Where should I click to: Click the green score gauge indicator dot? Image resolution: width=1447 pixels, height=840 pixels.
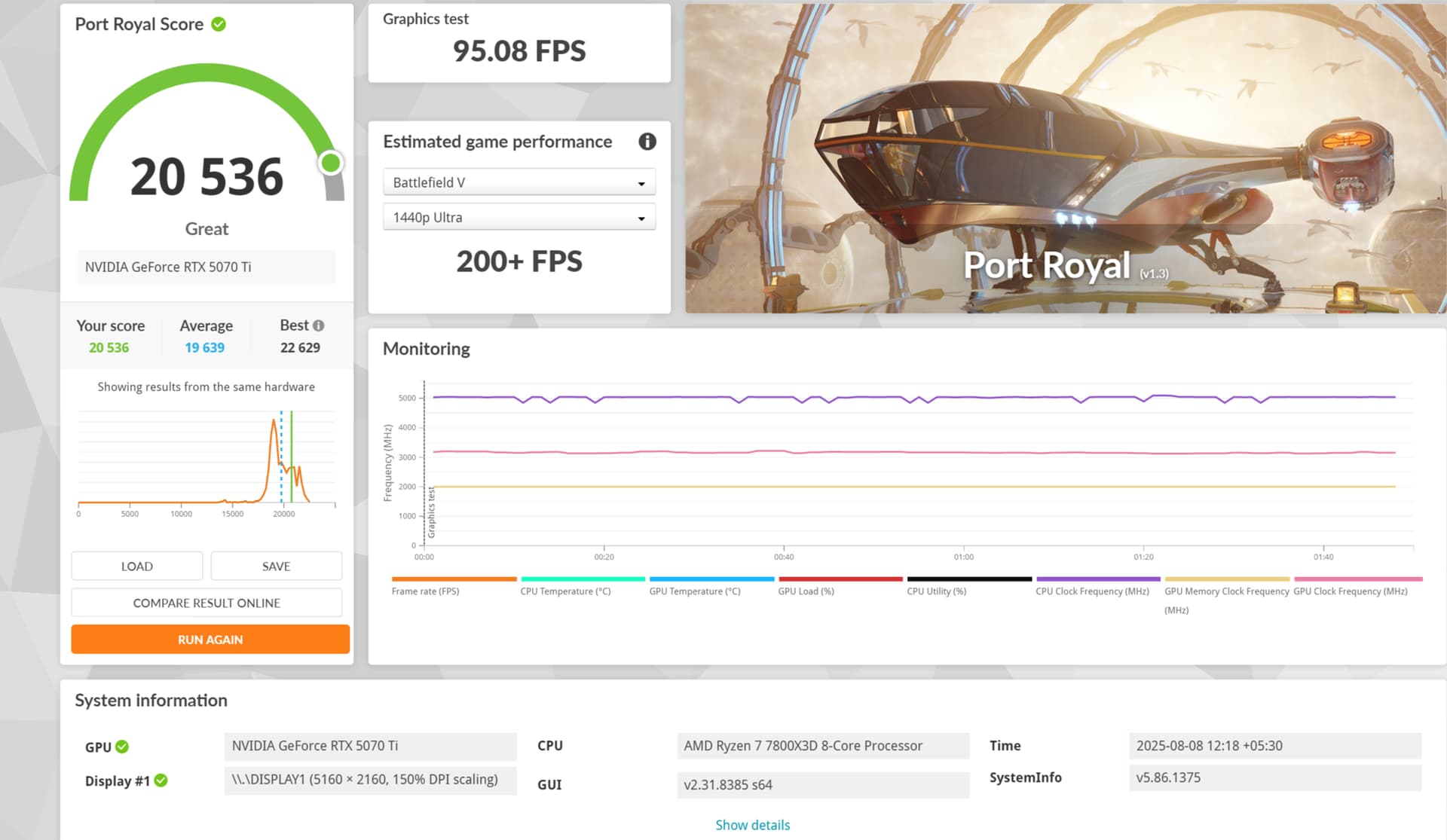(330, 163)
